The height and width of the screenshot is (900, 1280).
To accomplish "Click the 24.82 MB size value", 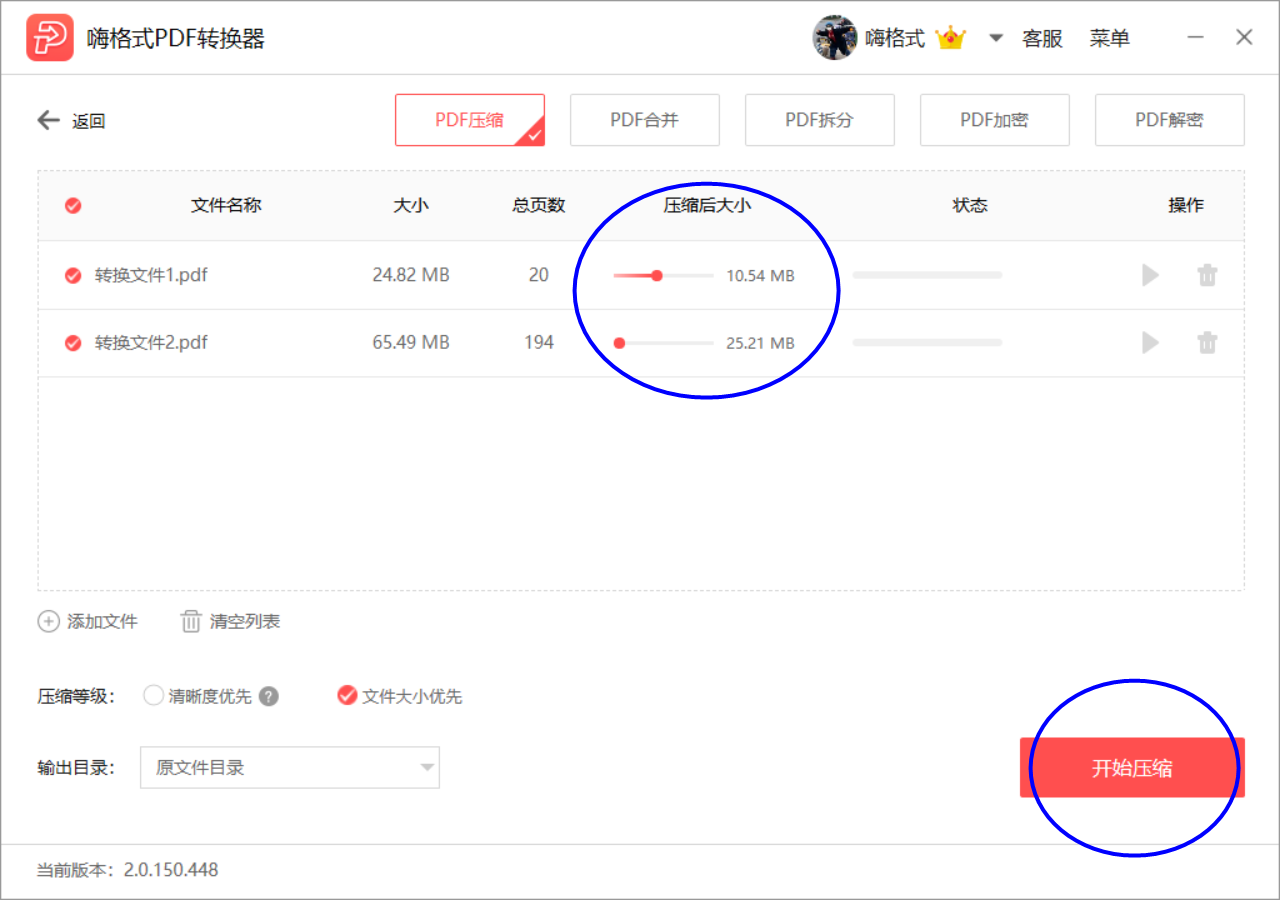I will click(411, 275).
